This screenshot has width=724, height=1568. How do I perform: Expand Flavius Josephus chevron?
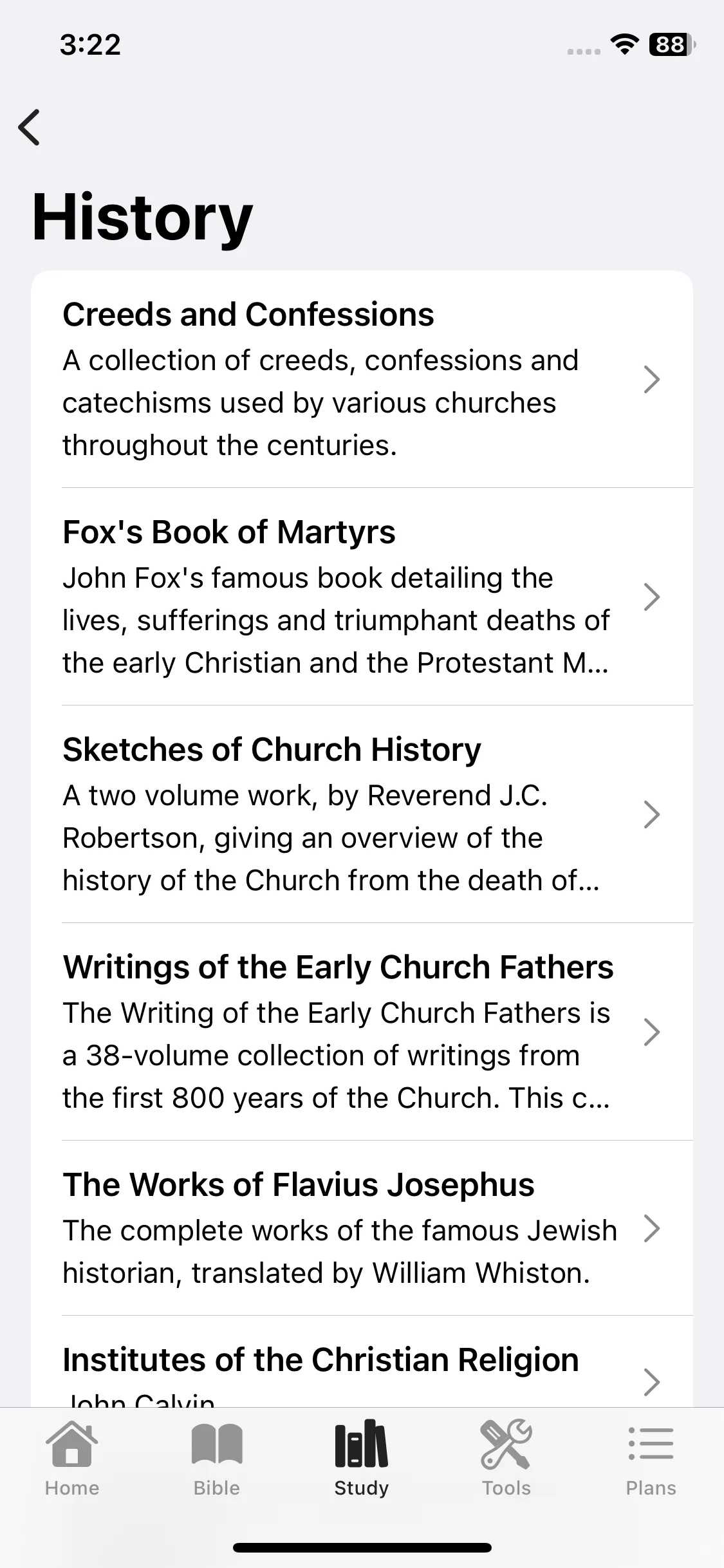coord(652,1229)
